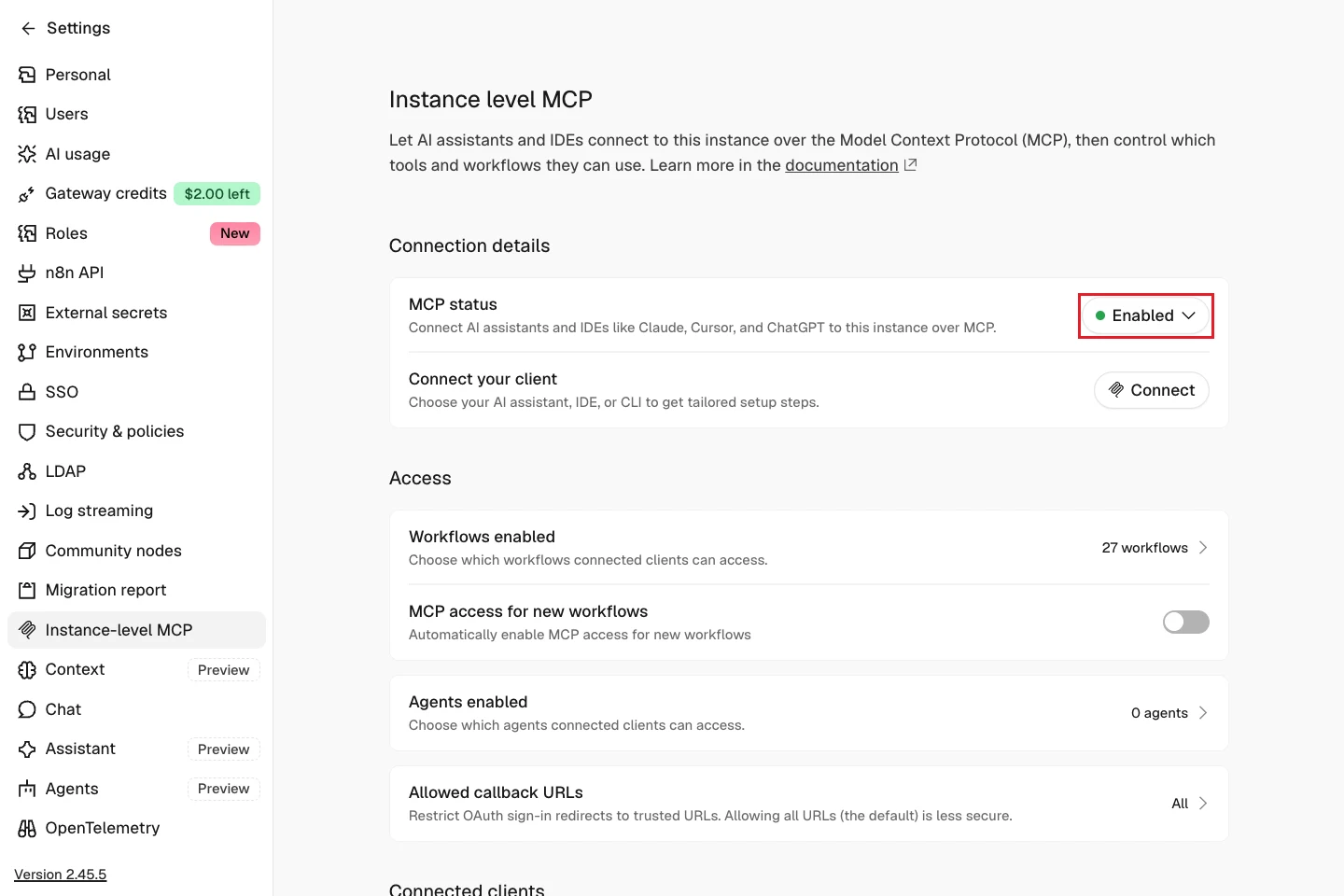Click the Connect your client label
The height and width of the screenshot is (896, 1344).
pyautogui.click(x=483, y=379)
